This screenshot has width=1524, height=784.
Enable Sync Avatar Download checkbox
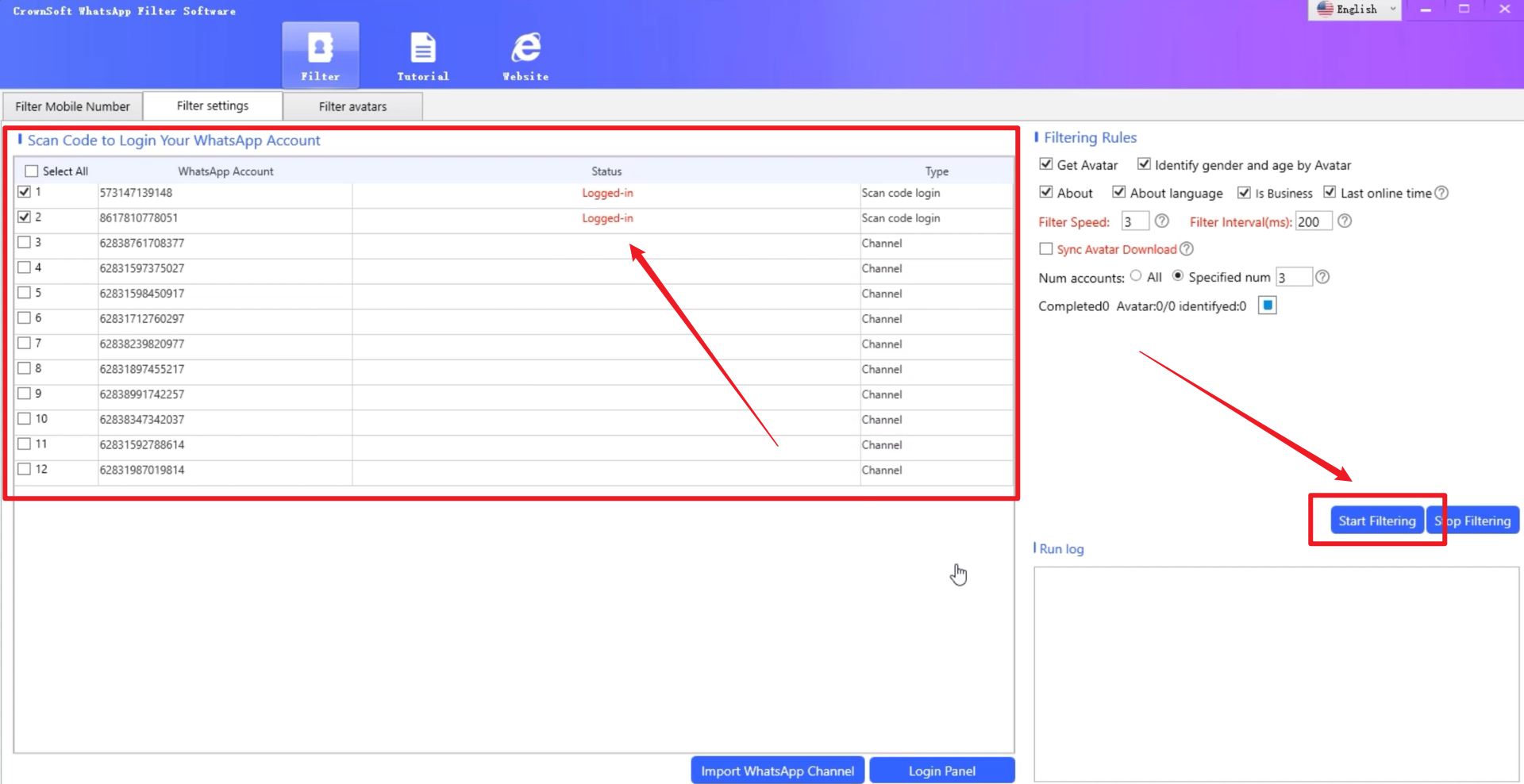coord(1046,249)
